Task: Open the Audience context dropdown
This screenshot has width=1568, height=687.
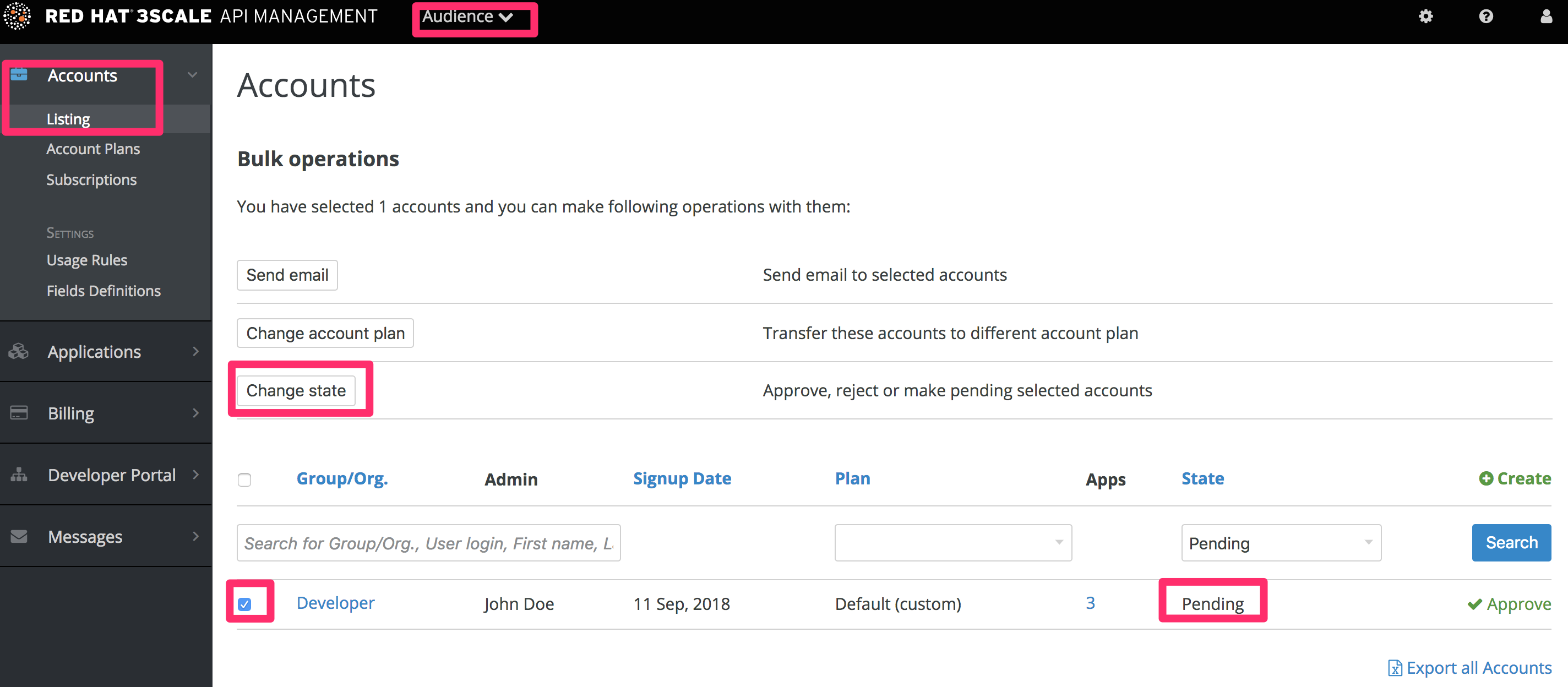Action: click(467, 17)
